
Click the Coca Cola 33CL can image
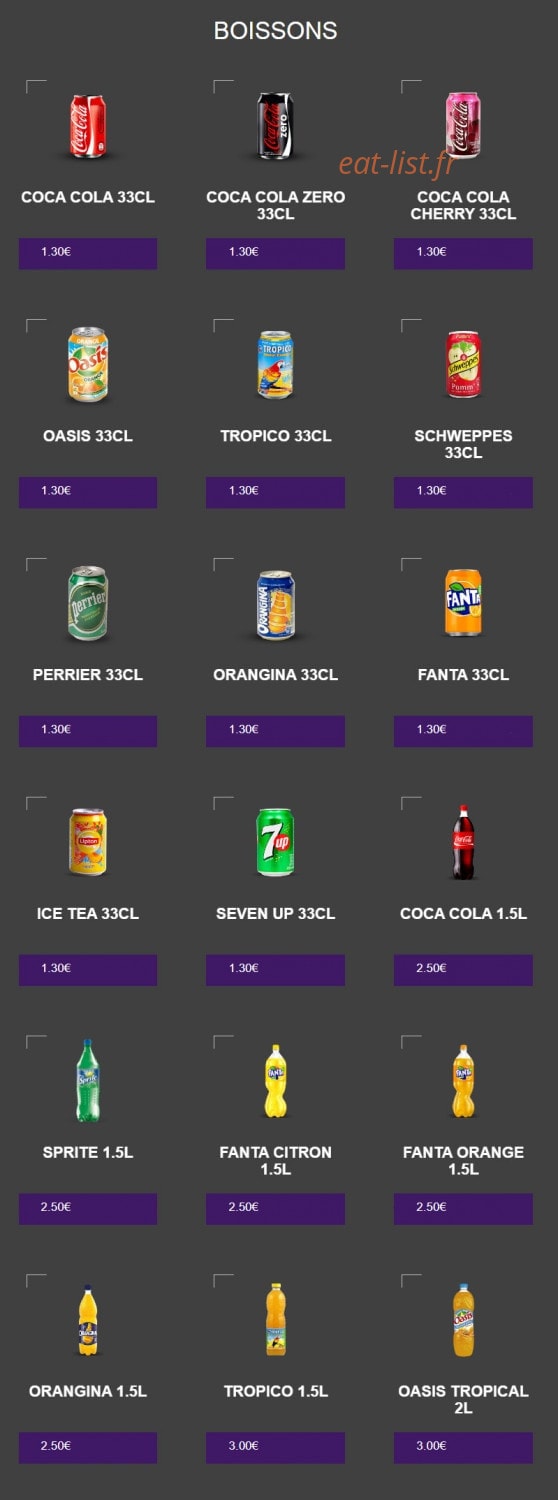[87, 127]
